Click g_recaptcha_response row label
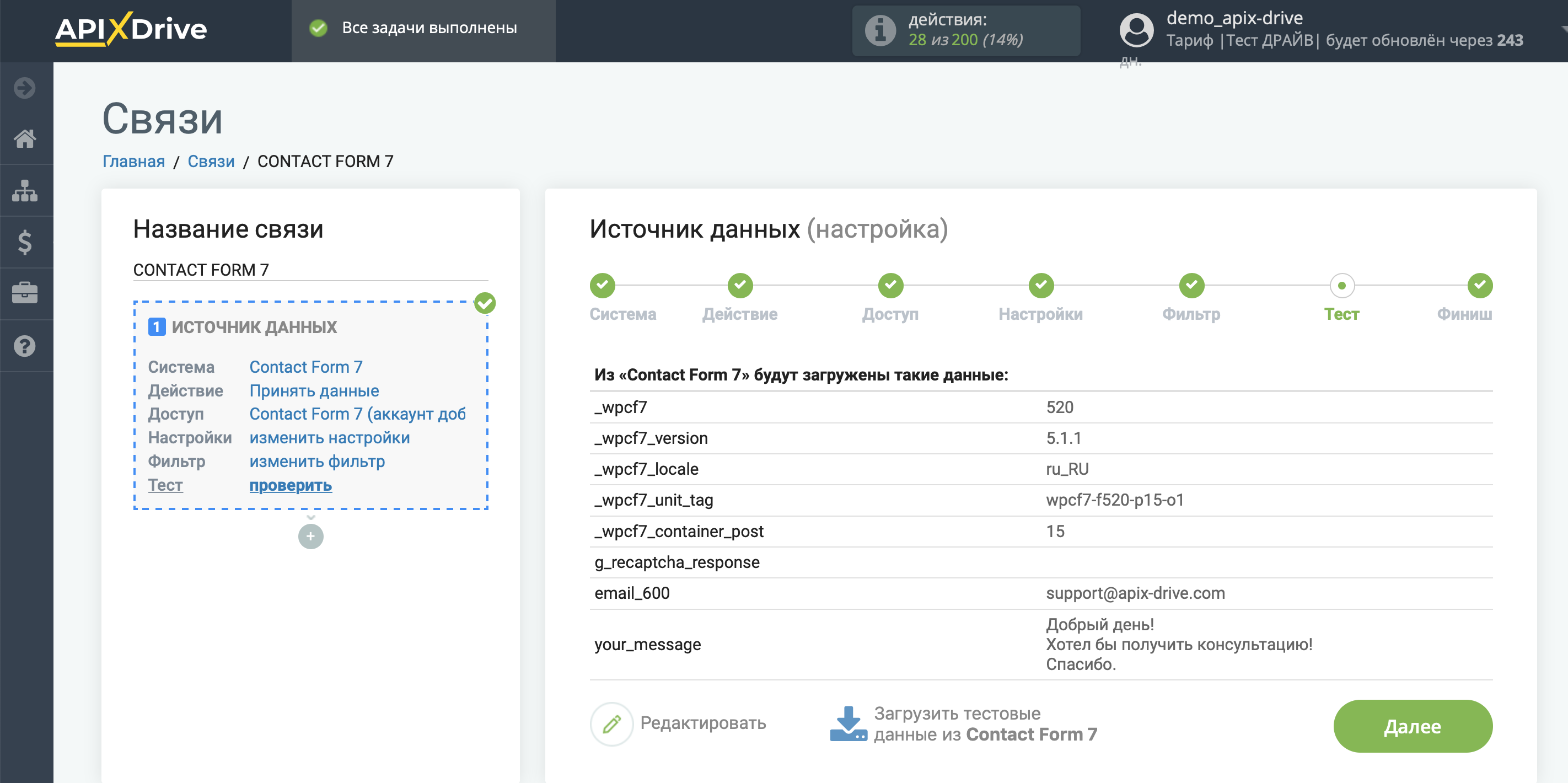The height and width of the screenshot is (783, 1568). coord(677,562)
